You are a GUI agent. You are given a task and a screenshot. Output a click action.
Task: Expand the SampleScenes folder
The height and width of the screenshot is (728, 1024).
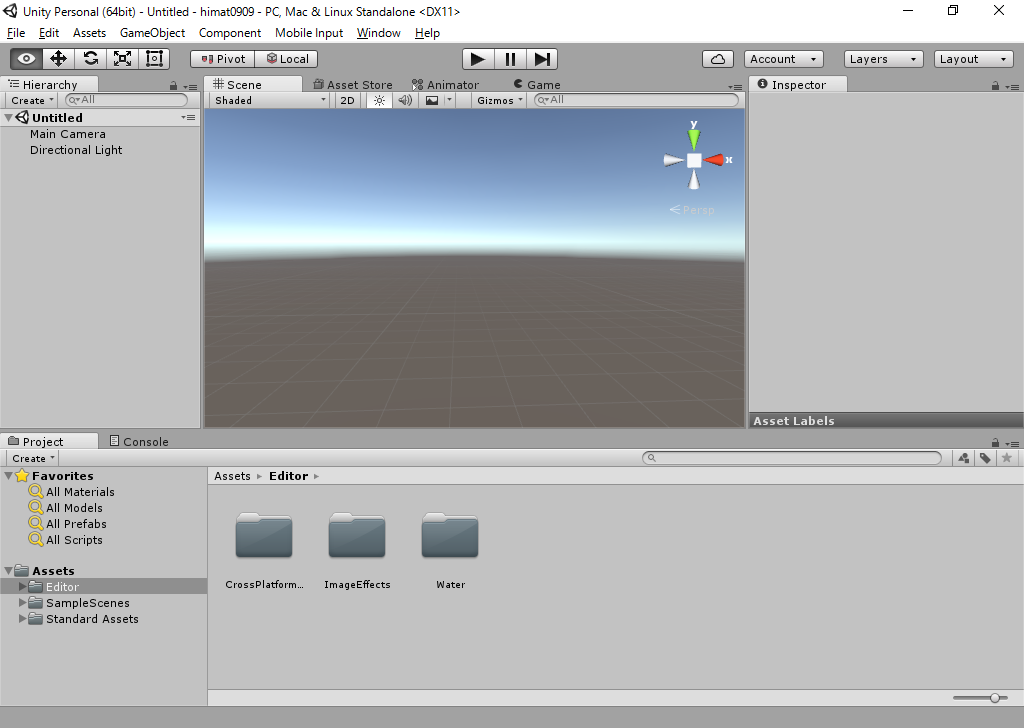pos(22,603)
